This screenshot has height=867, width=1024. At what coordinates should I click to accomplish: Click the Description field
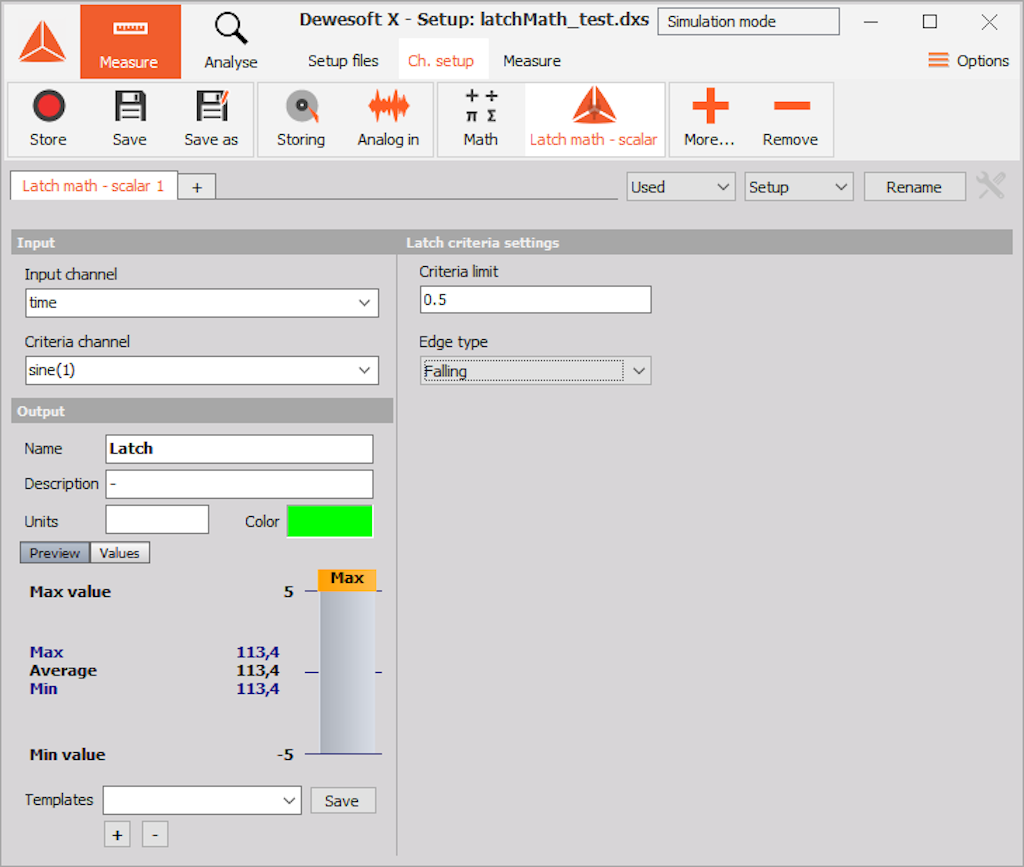point(239,484)
